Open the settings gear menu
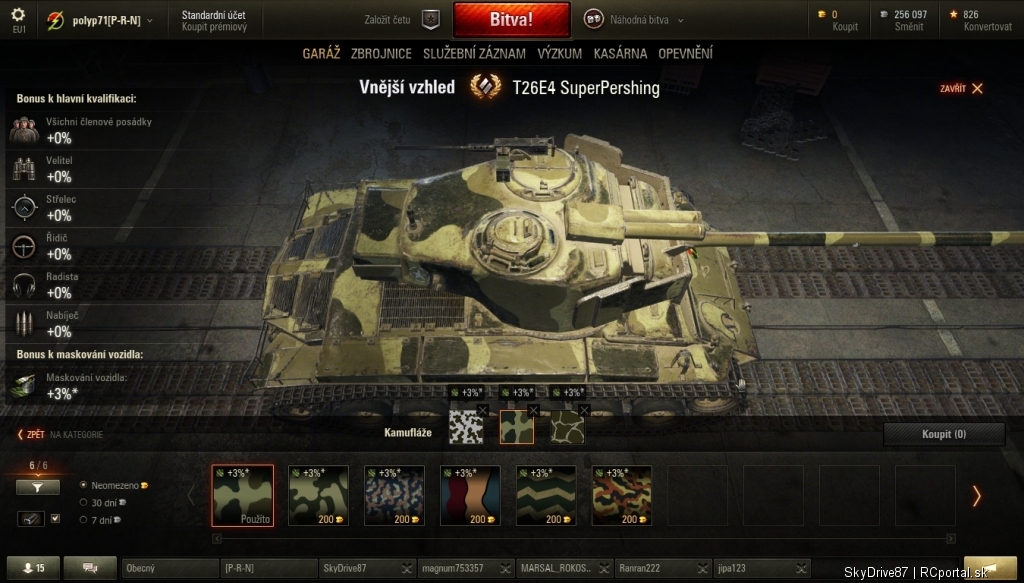1024x583 pixels. 18,15
